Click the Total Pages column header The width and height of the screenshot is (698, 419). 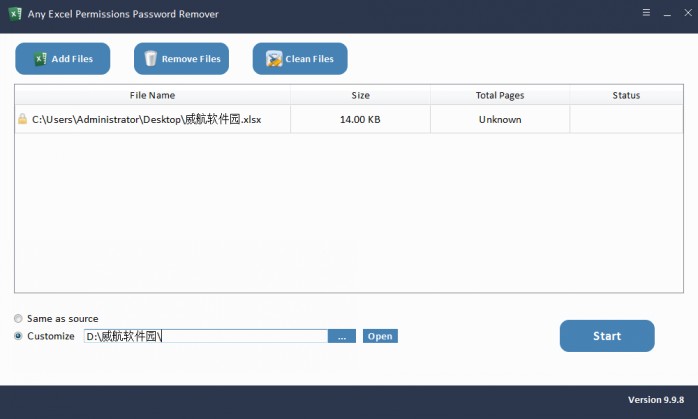[x=500, y=95]
